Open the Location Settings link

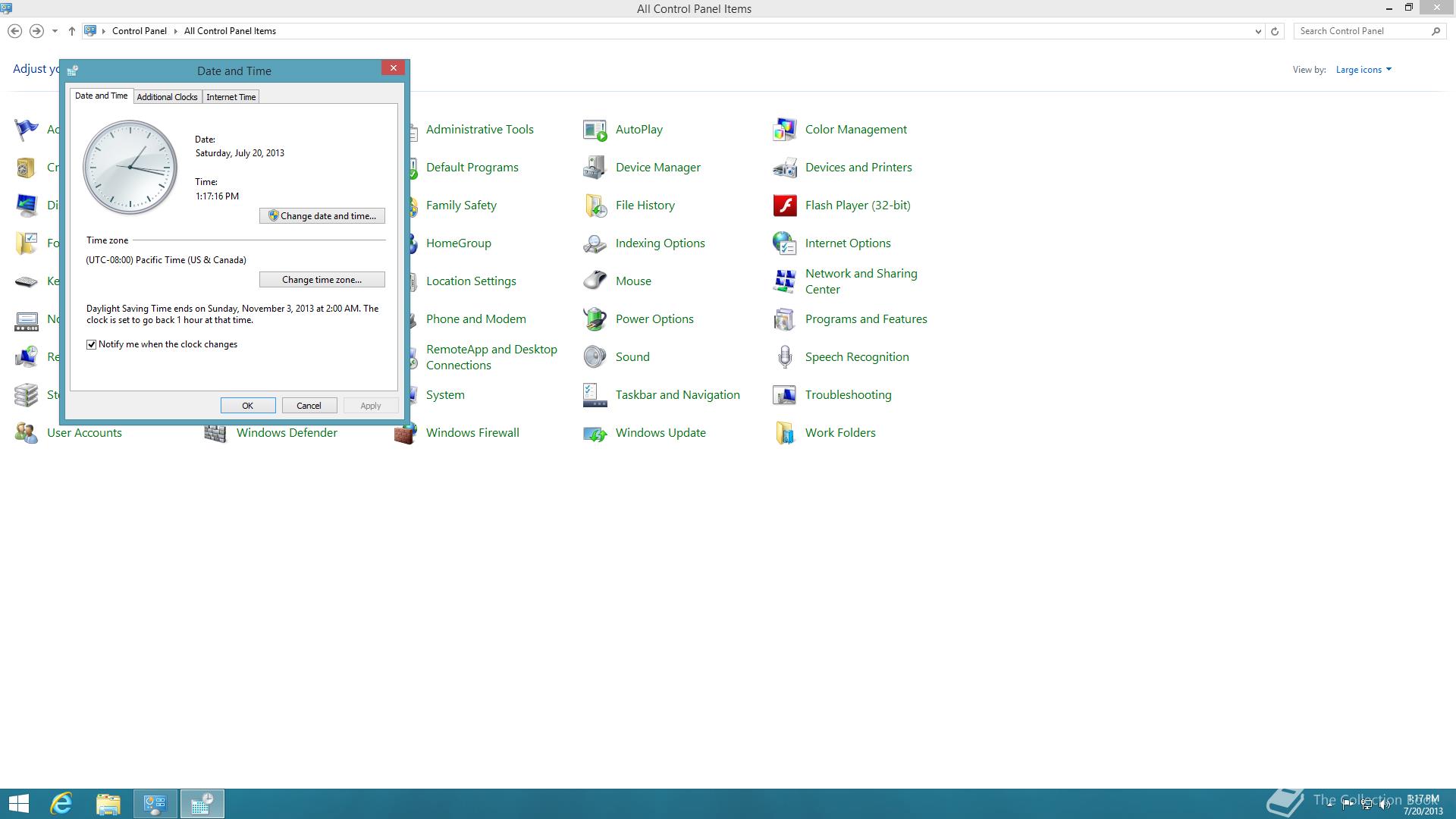[x=471, y=281]
